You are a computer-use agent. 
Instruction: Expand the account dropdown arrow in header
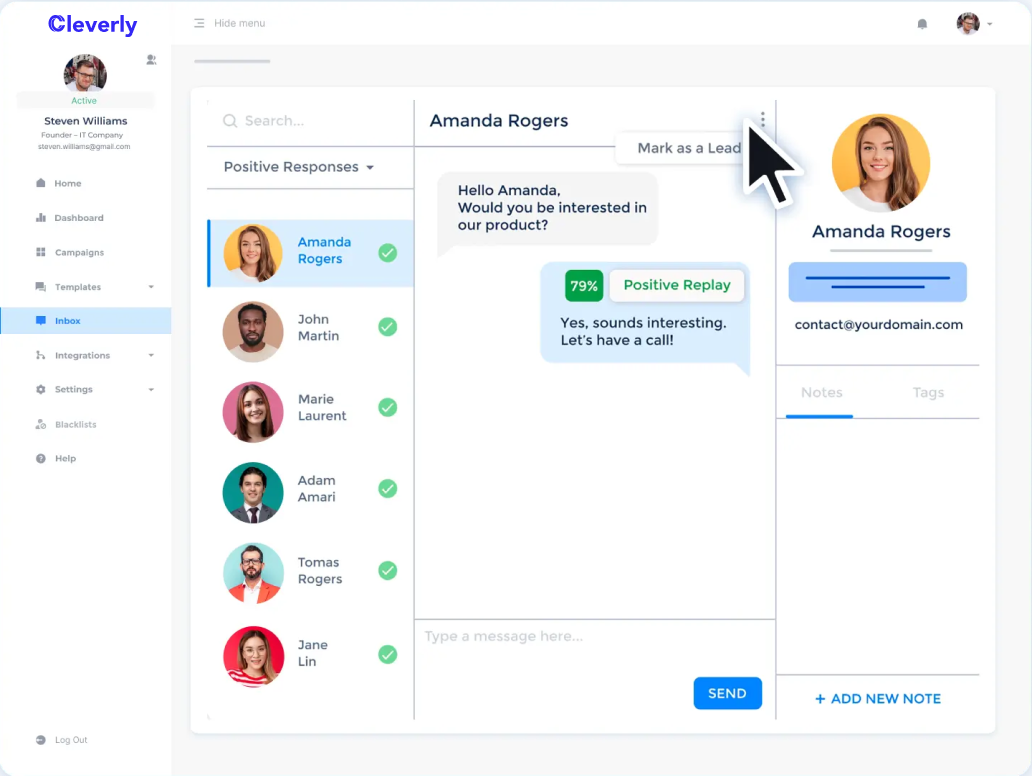point(989,24)
